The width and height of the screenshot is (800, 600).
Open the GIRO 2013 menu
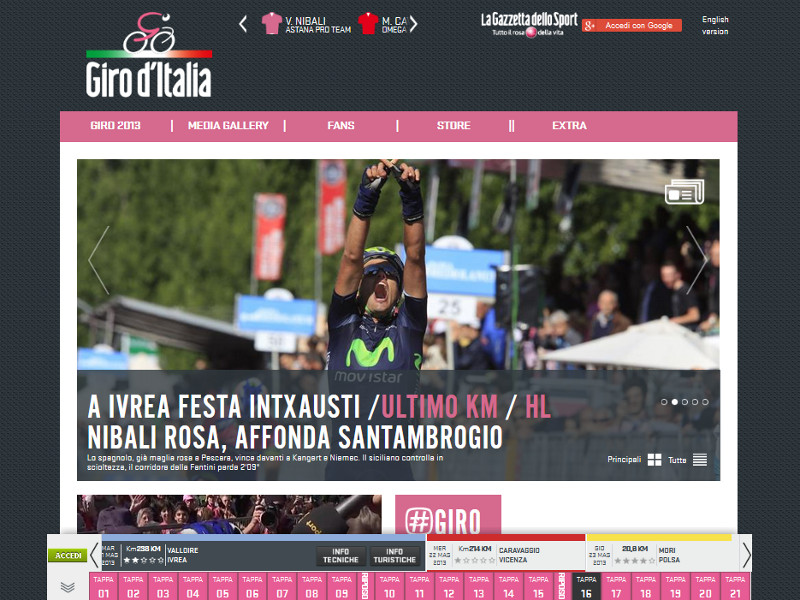(x=115, y=126)
